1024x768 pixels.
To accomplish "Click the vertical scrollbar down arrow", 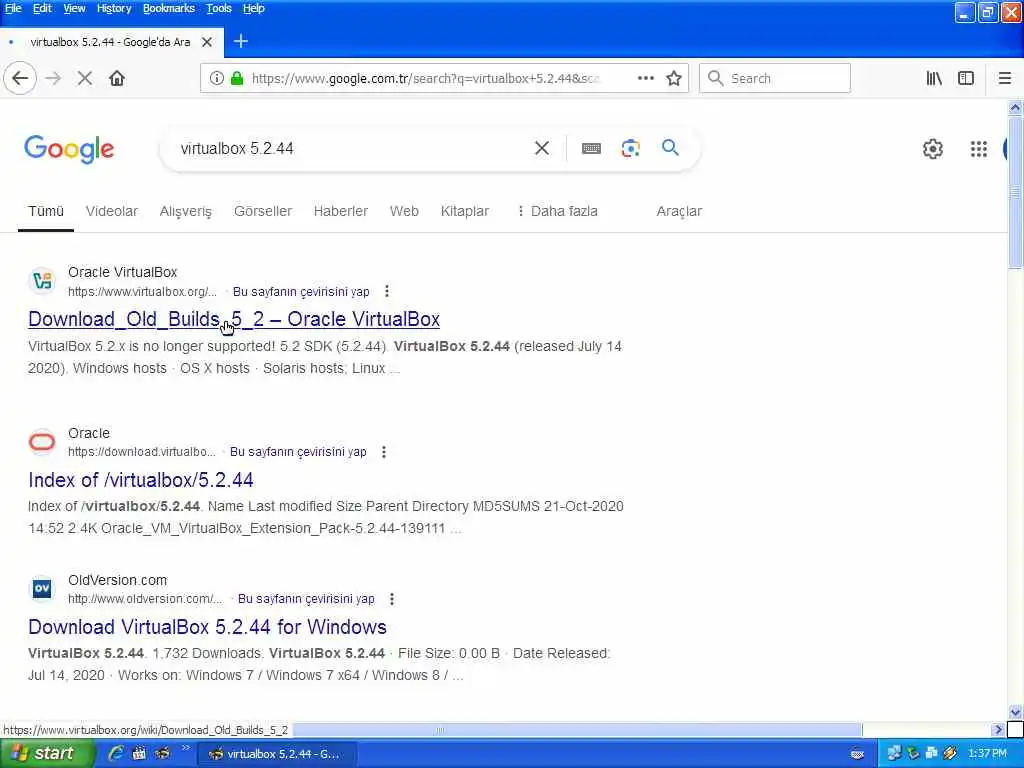I will [x=1015, y=712].
